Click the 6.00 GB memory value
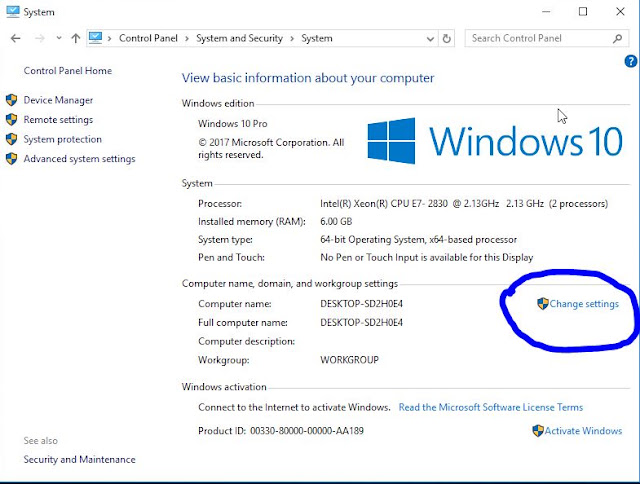The height and width of the screenshot is (484, 640). pyautogui.click(x=336, y=222)
